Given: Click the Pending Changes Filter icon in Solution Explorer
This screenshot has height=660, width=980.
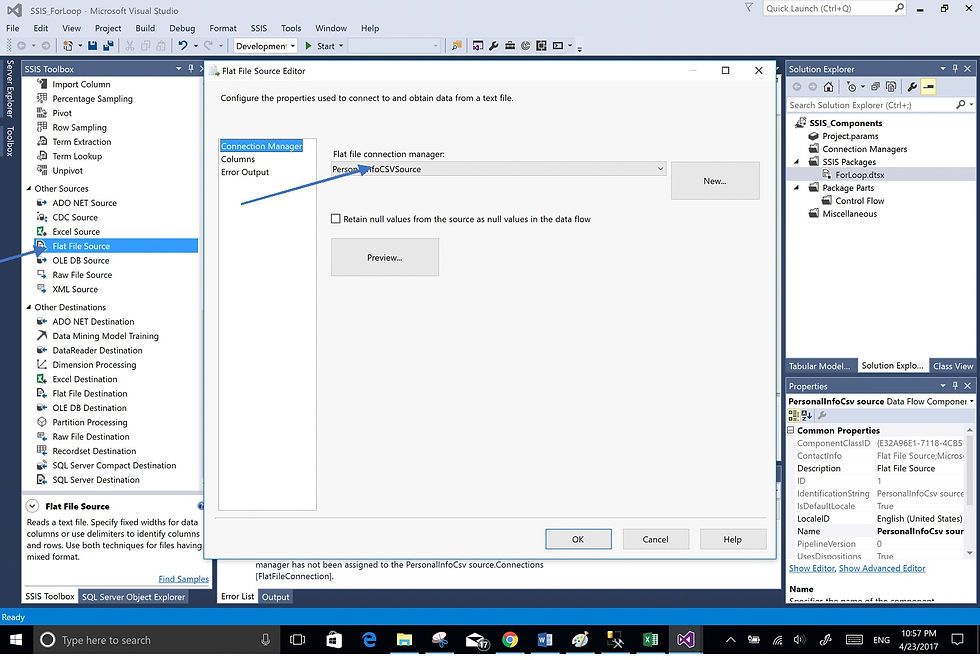Looking at the screenshot, I should click(x=851, y=87).
